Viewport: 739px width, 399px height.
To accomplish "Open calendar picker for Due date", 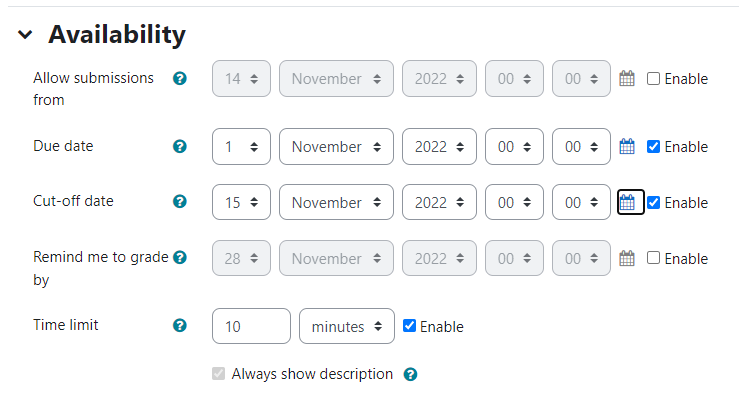I will (x=627, y=147).
